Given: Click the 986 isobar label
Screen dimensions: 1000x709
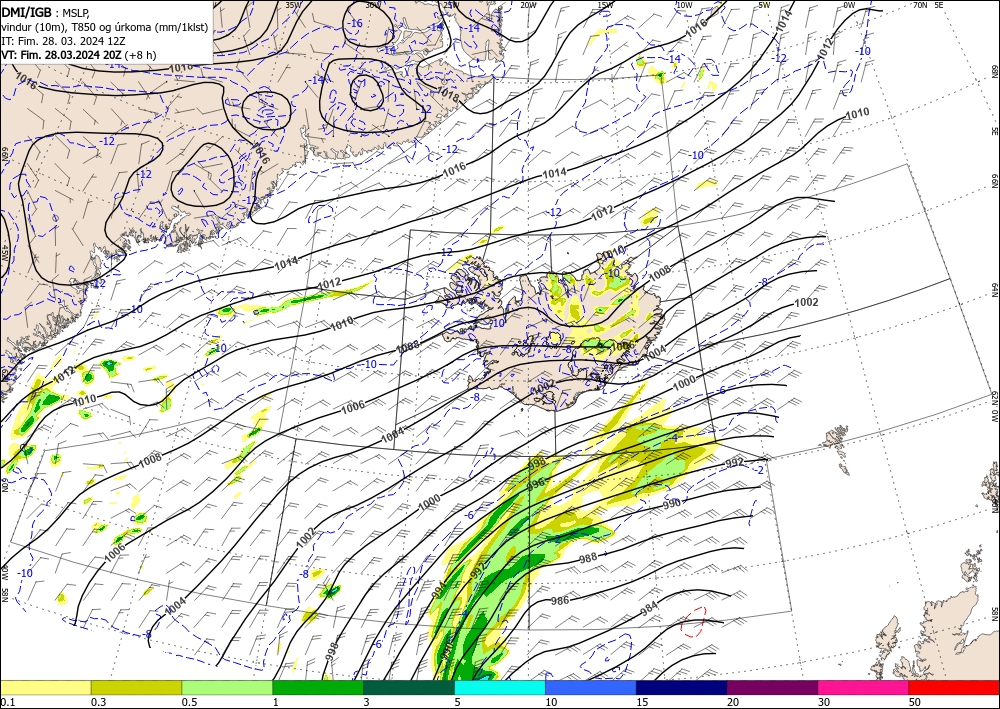Looking at the screenshot, I should [x=559, y=600].
